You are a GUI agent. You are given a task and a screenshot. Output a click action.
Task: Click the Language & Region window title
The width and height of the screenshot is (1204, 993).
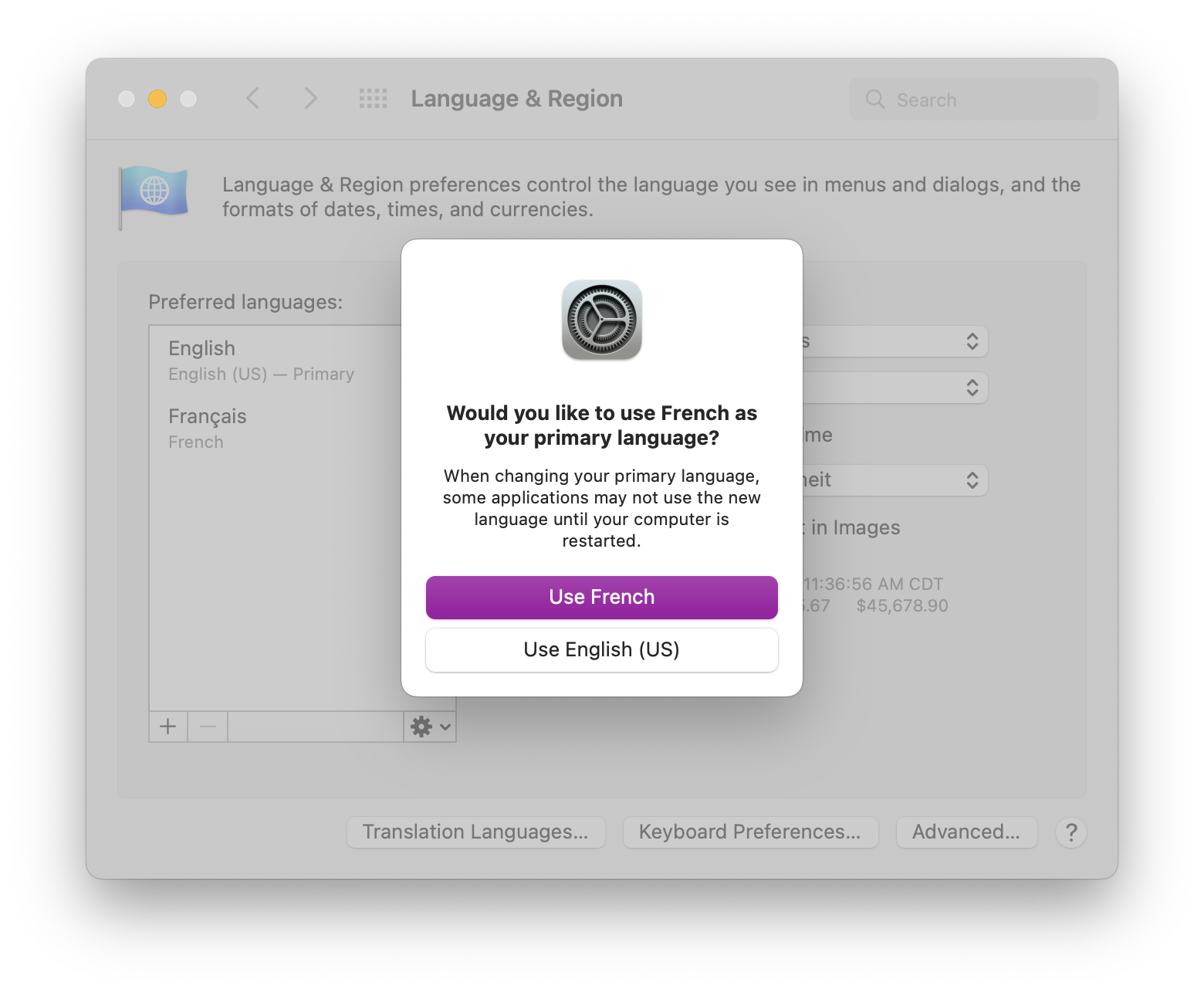pyautogui.click(x=516, y=99)
